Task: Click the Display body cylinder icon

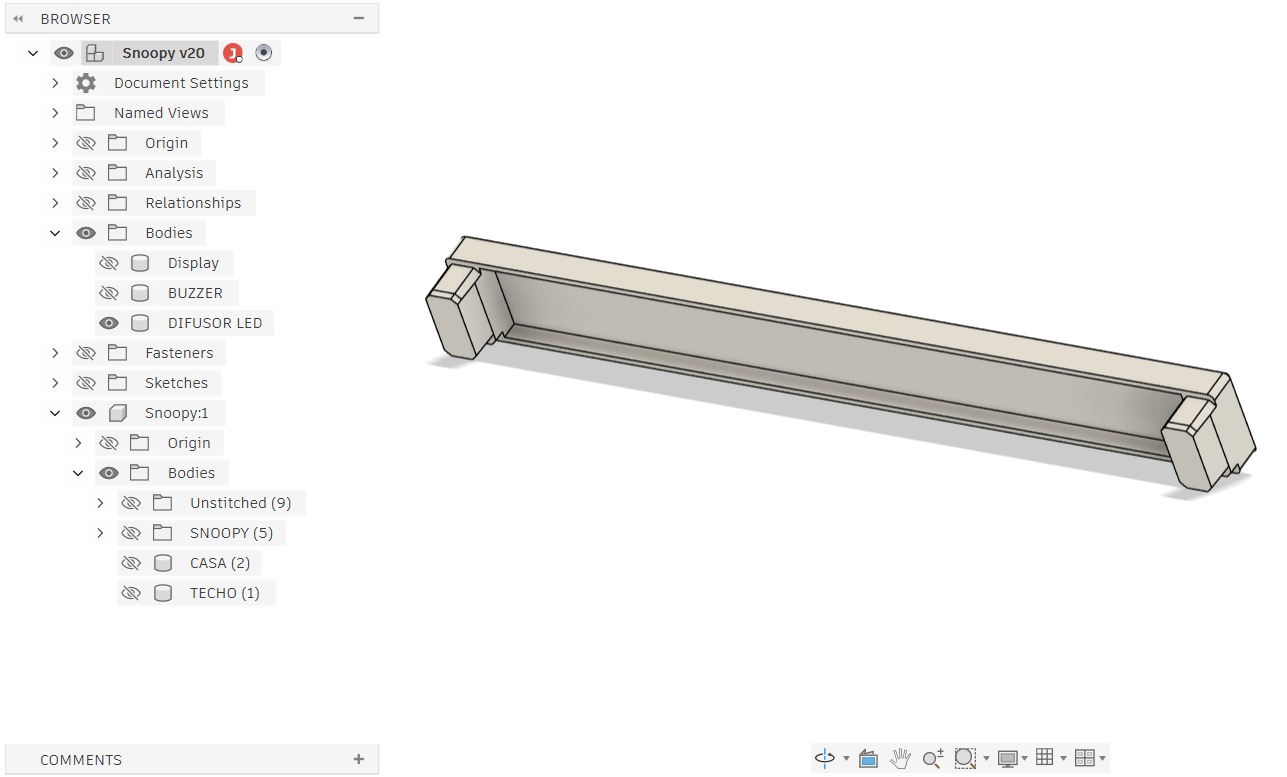Action: 140,263
